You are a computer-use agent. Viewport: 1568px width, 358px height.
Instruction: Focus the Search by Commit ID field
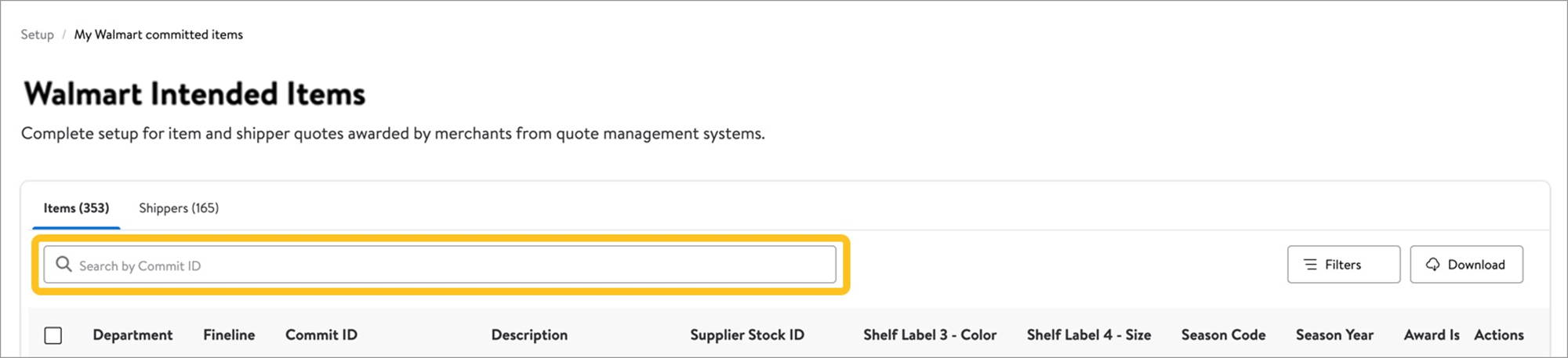coord(440,265)
